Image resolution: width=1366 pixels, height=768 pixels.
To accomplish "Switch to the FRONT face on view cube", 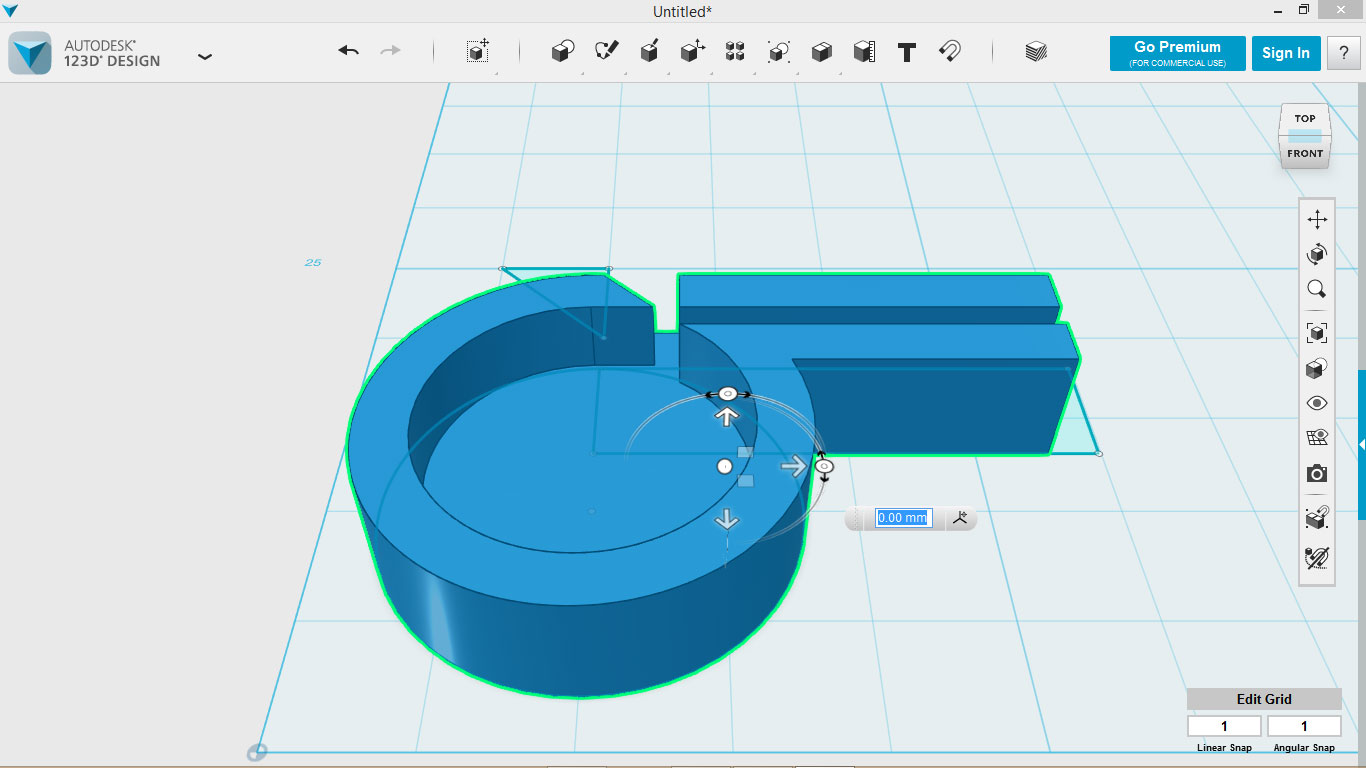I will [1305, 153].
